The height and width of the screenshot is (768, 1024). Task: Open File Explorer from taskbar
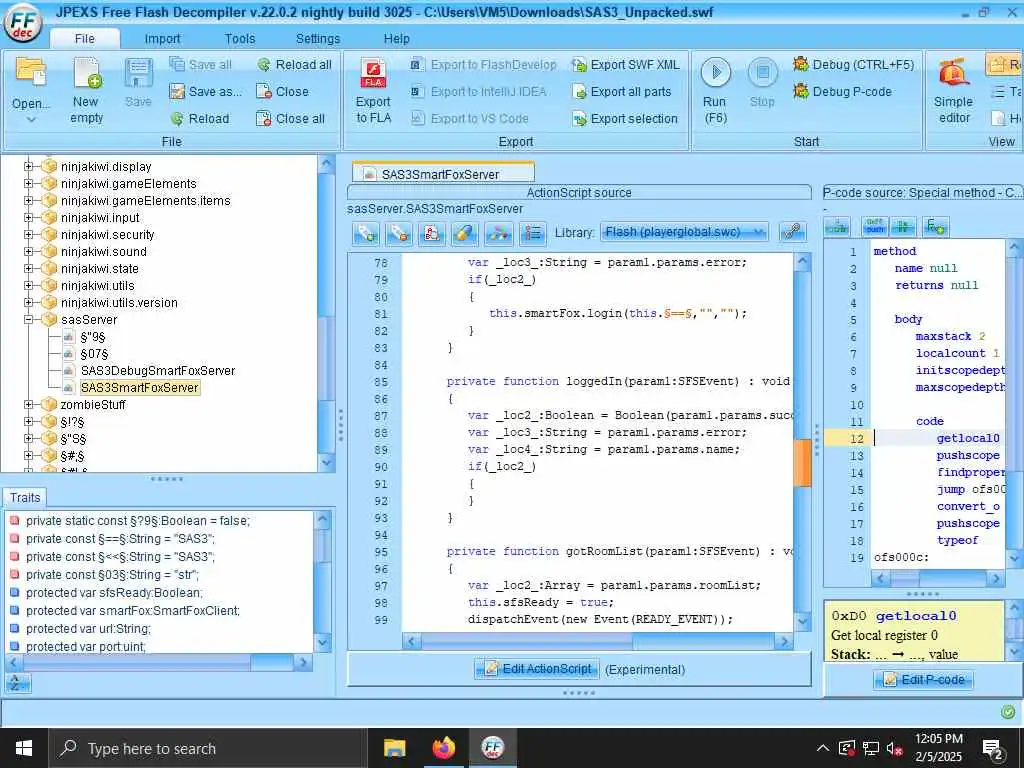tap(394, 748)
